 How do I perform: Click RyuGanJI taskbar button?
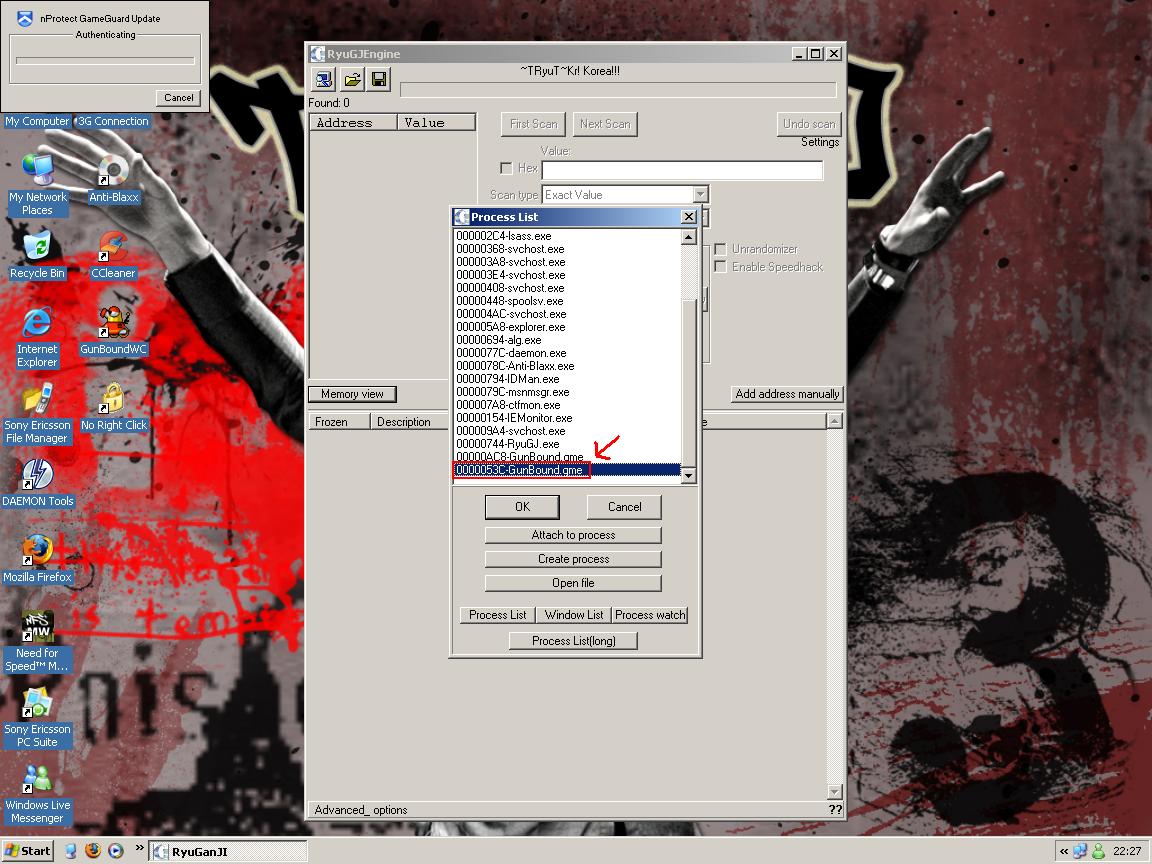pos(228,852)
